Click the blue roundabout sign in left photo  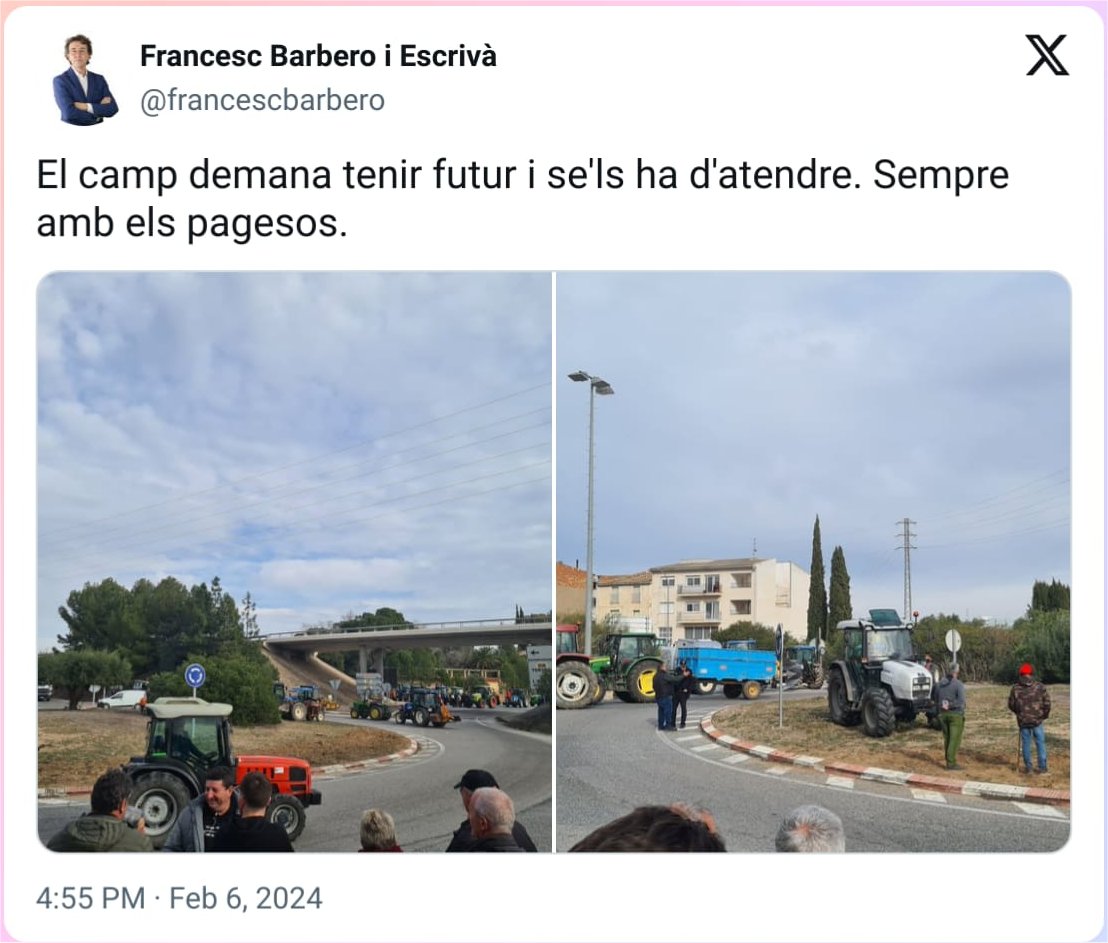[195, 676]
